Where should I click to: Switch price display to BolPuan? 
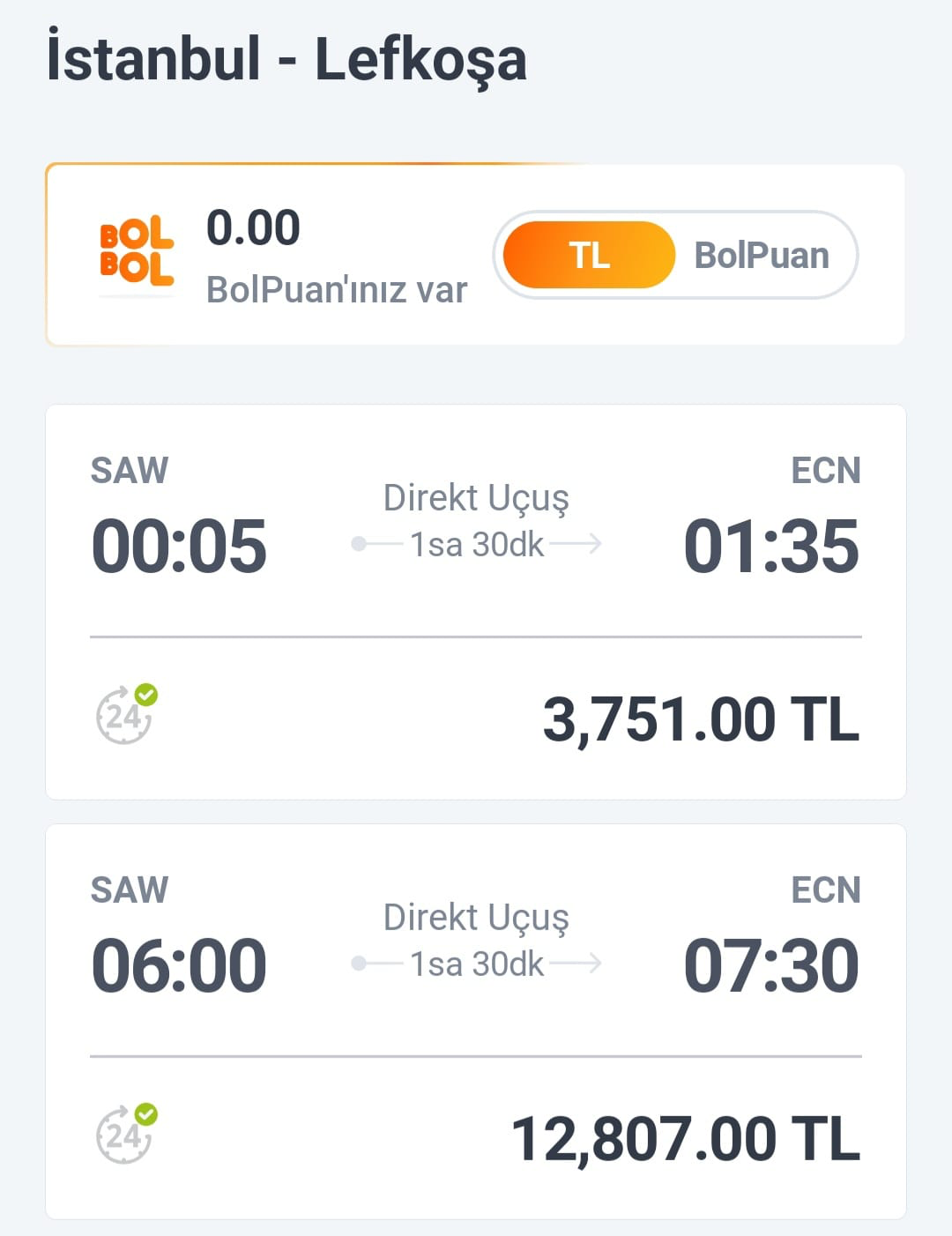tap(762, 255)
